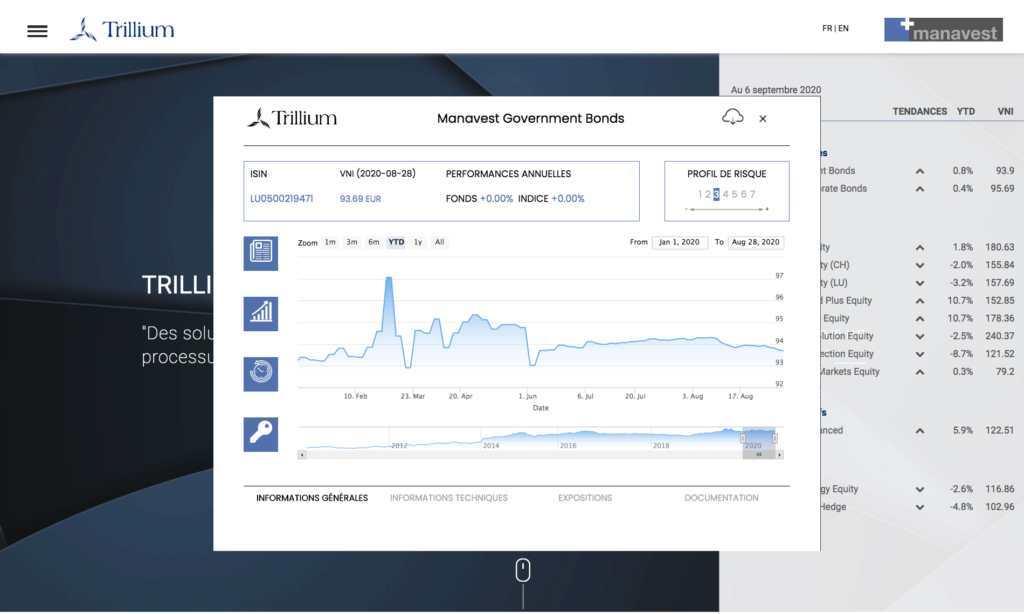
Task: Select the key information icon
Action: point(261,434)
